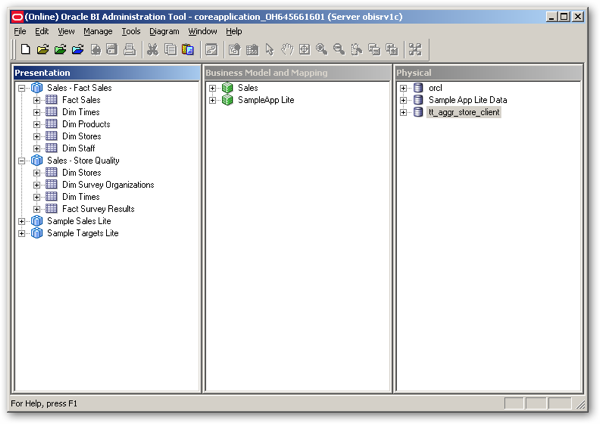Click the 'For Help, press F1' status text
Viewport: 600px width, 424px height.
44,403
